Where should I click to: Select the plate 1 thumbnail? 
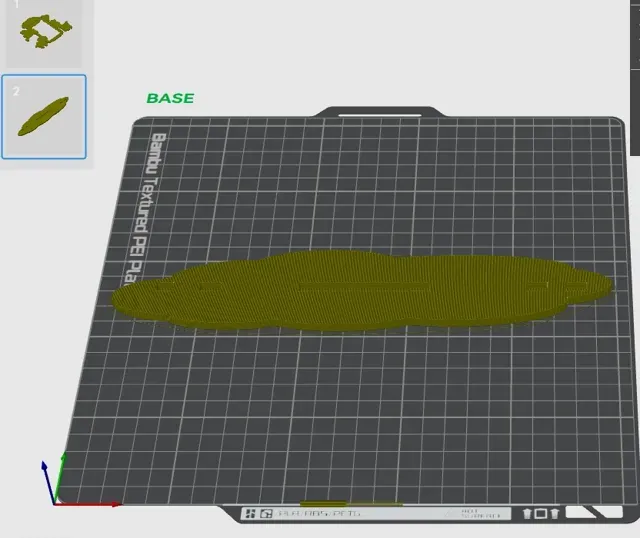click(x=44, y=33)
